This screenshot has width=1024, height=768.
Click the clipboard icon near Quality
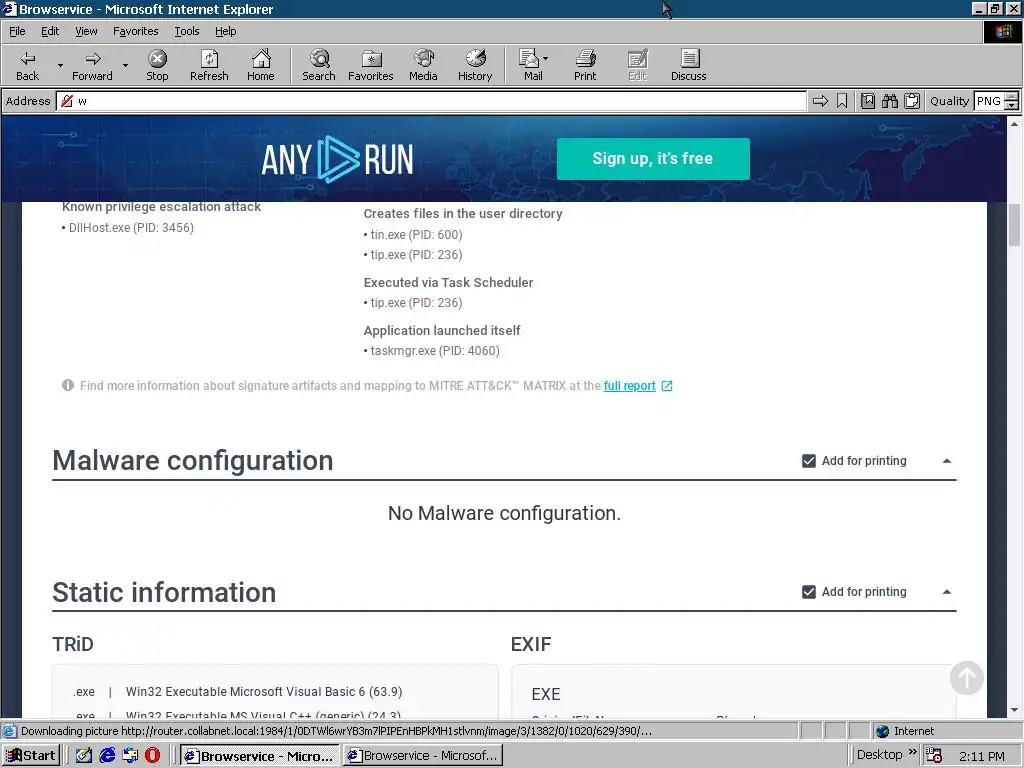coord(912,101)
